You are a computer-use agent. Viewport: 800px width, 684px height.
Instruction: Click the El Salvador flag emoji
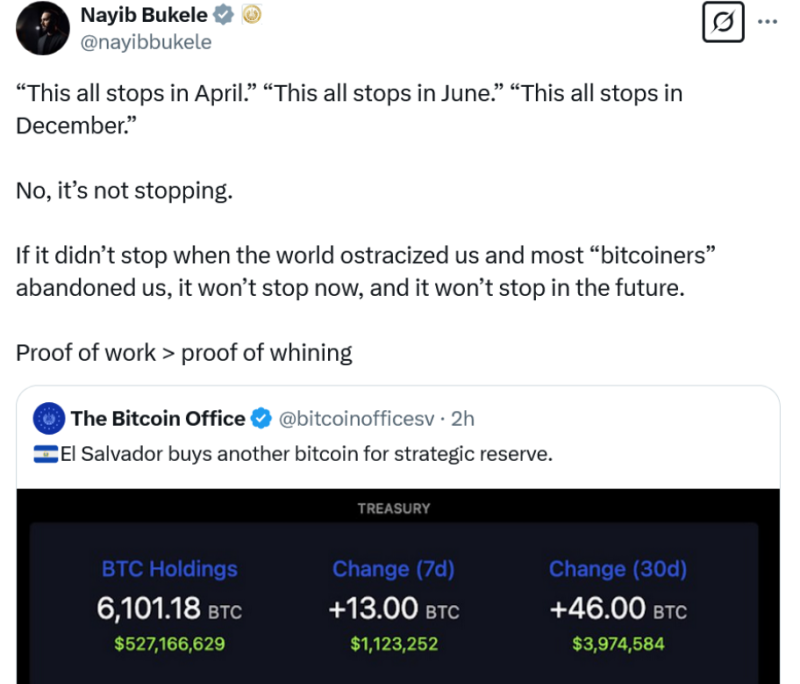(46, 454)
